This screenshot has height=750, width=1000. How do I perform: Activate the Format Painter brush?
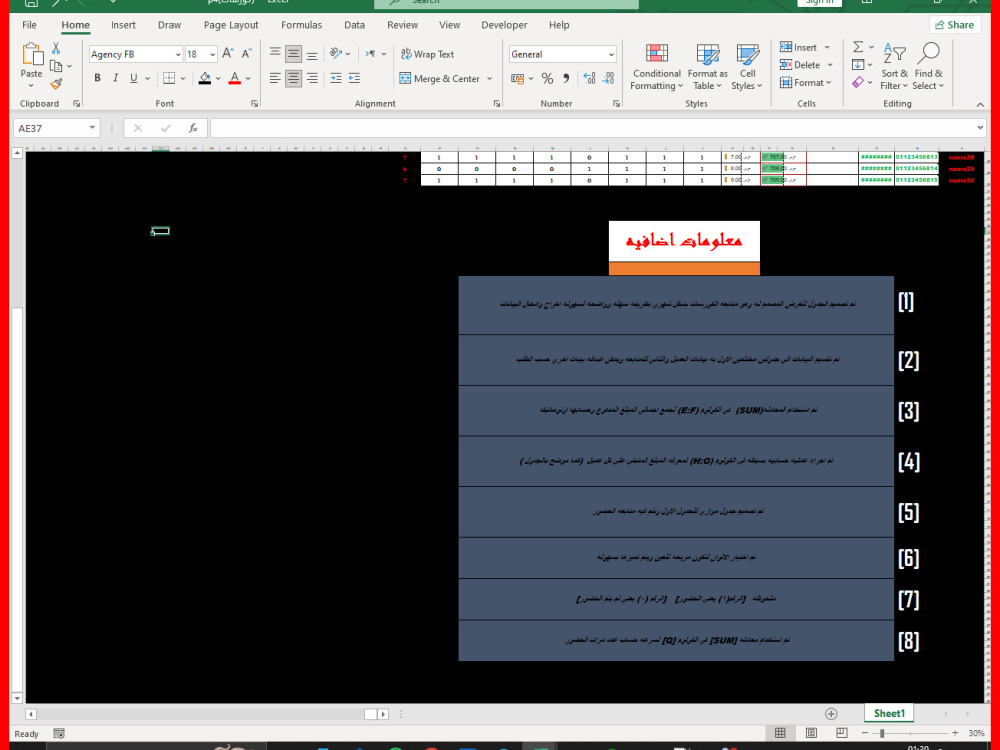(x=56, y=84)
